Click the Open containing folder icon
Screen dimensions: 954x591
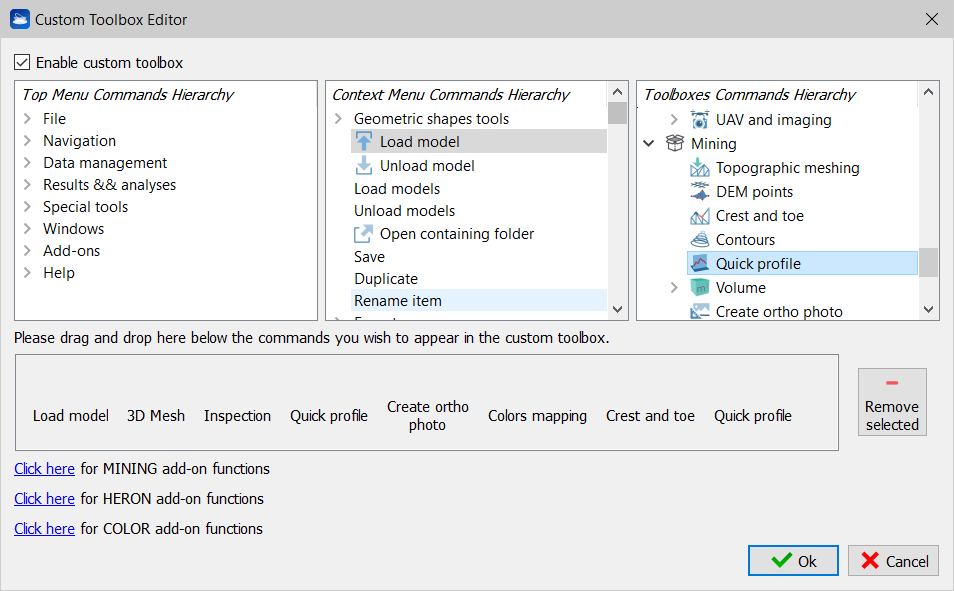[364, 234]
